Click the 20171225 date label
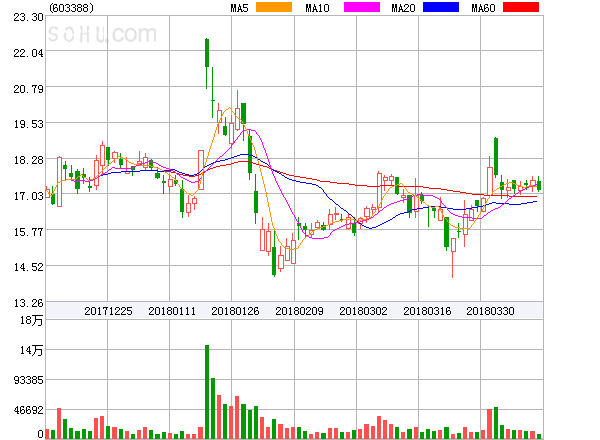The height and width of the screenshot is (440, 600). [x=108, y=311]
